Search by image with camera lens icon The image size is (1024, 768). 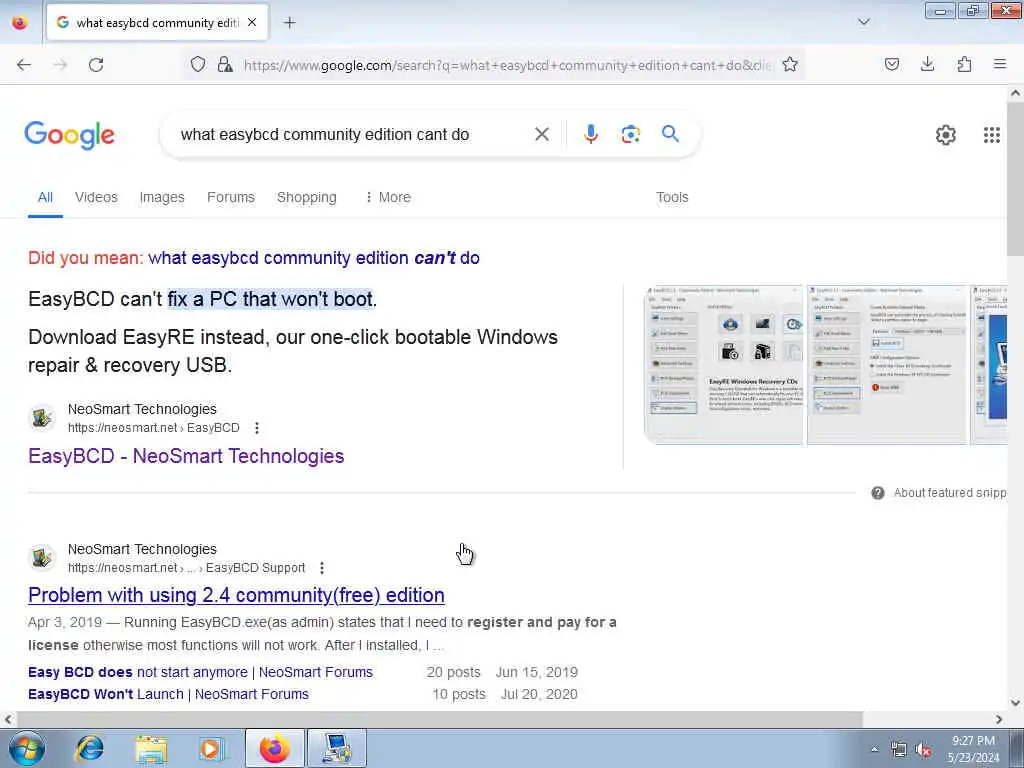(630, 135)
